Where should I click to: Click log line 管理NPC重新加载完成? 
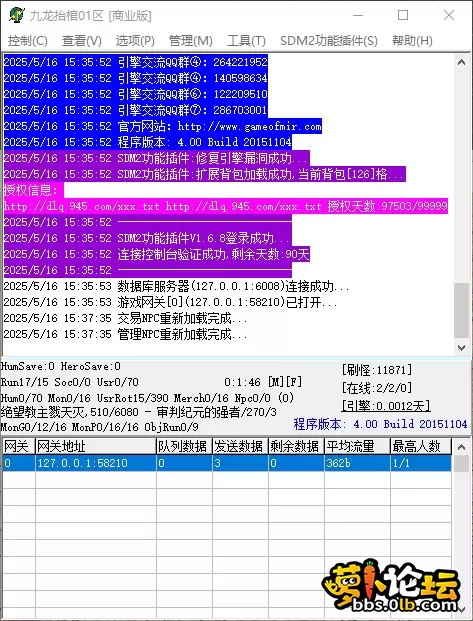125,334
